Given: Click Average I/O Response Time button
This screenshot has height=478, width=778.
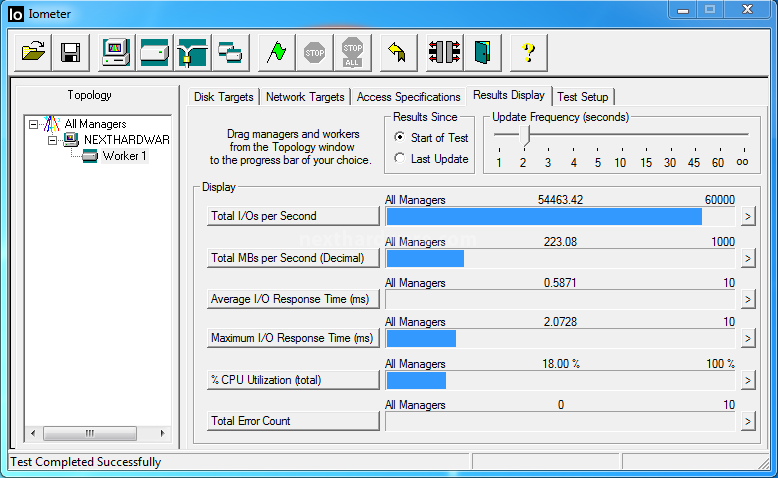Looking at the screenshot, I should [x=293, y=299].
